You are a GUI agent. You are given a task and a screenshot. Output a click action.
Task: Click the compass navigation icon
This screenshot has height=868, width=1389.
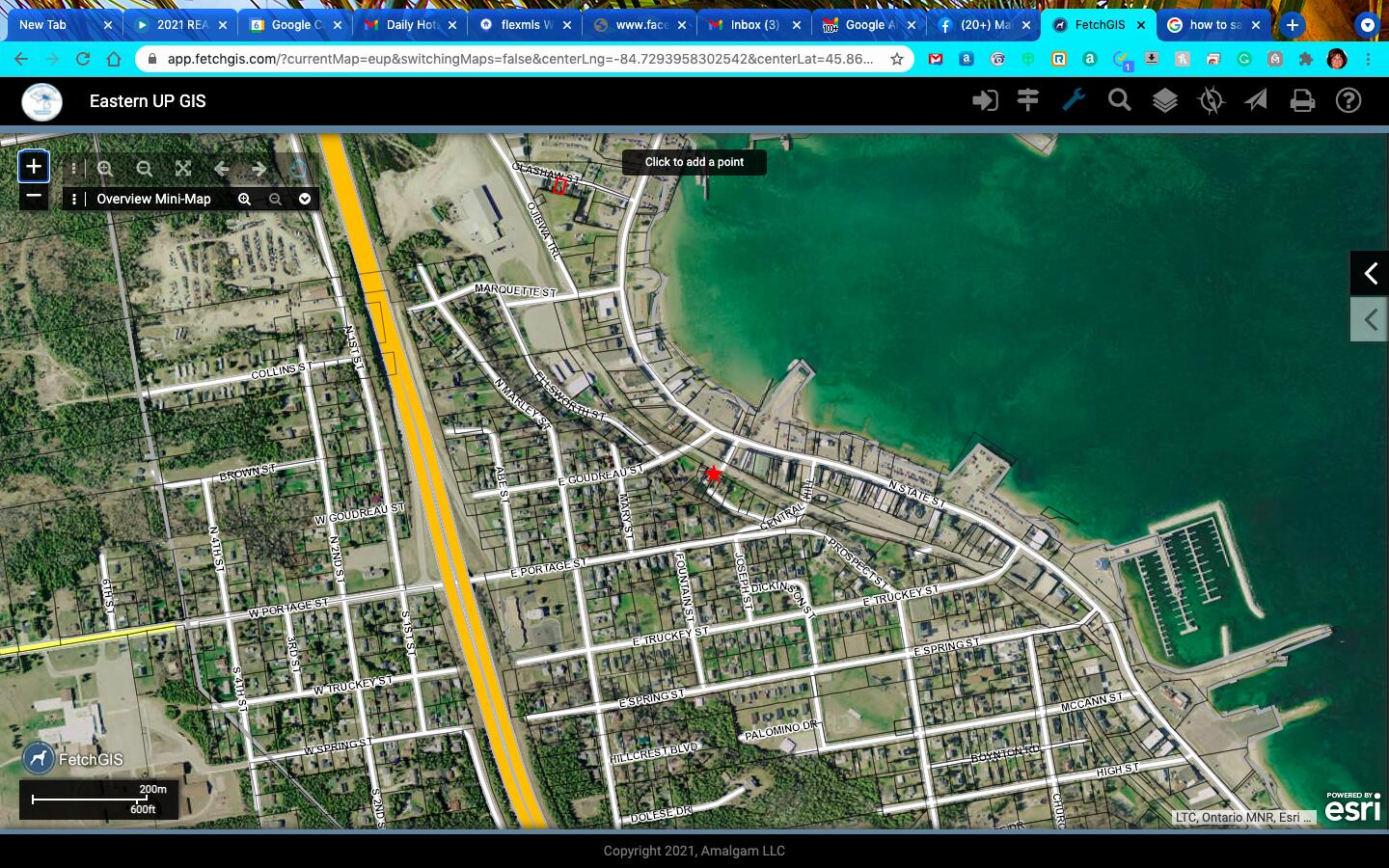tap(1211, 100)
